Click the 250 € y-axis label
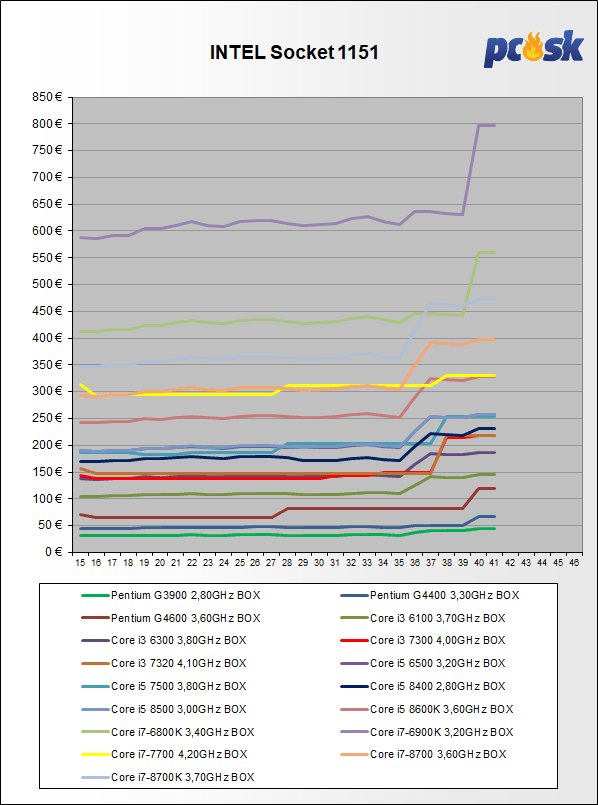This screenshot has width=598, height=805. point(49,418)
